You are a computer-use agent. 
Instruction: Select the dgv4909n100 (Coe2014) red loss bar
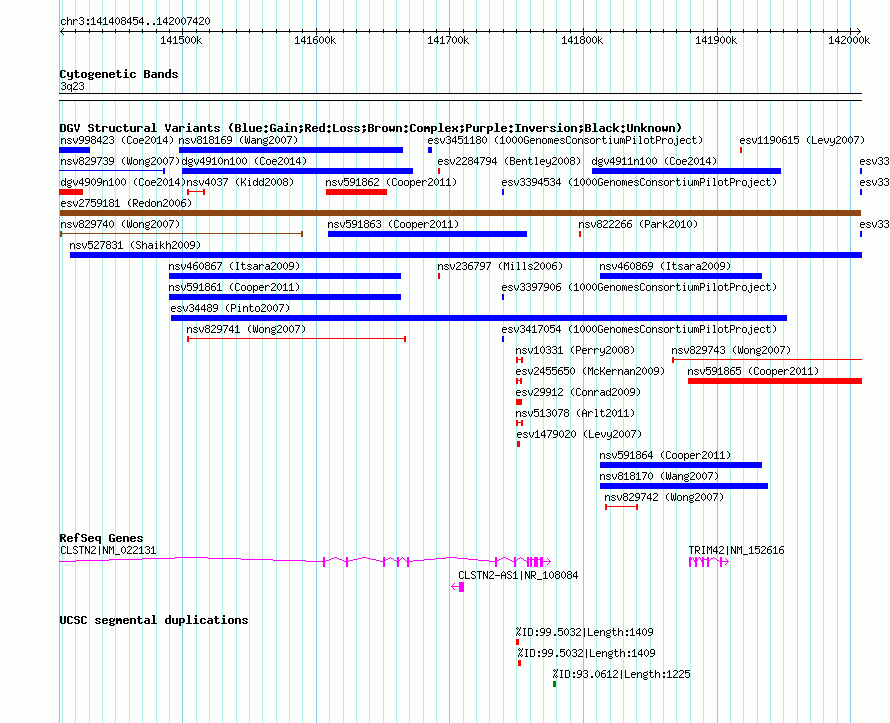point(71,192)
